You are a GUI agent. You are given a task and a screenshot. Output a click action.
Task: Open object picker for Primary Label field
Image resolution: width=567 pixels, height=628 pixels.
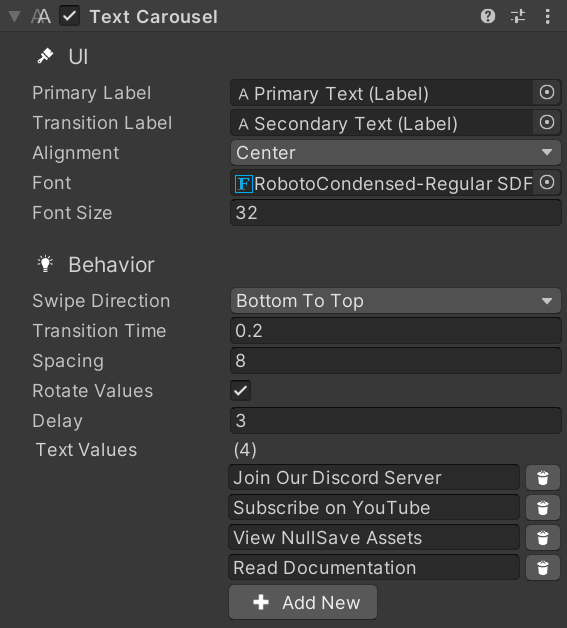pyautogui.click(x=547, y=93)
